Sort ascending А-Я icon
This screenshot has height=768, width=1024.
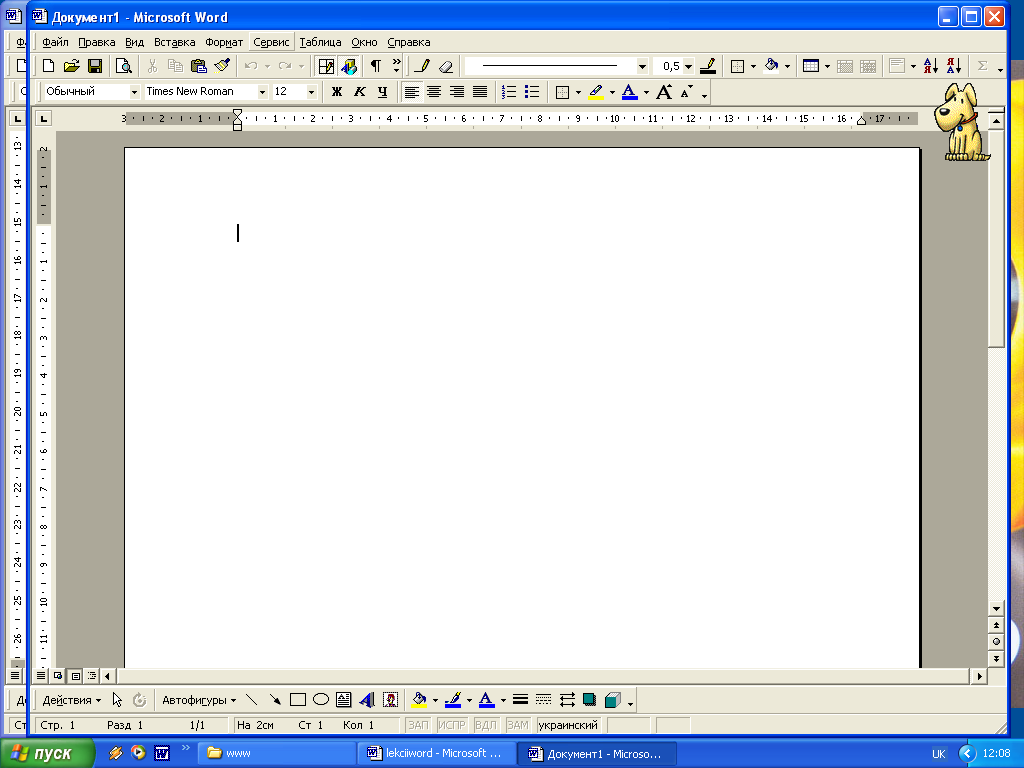931,66
